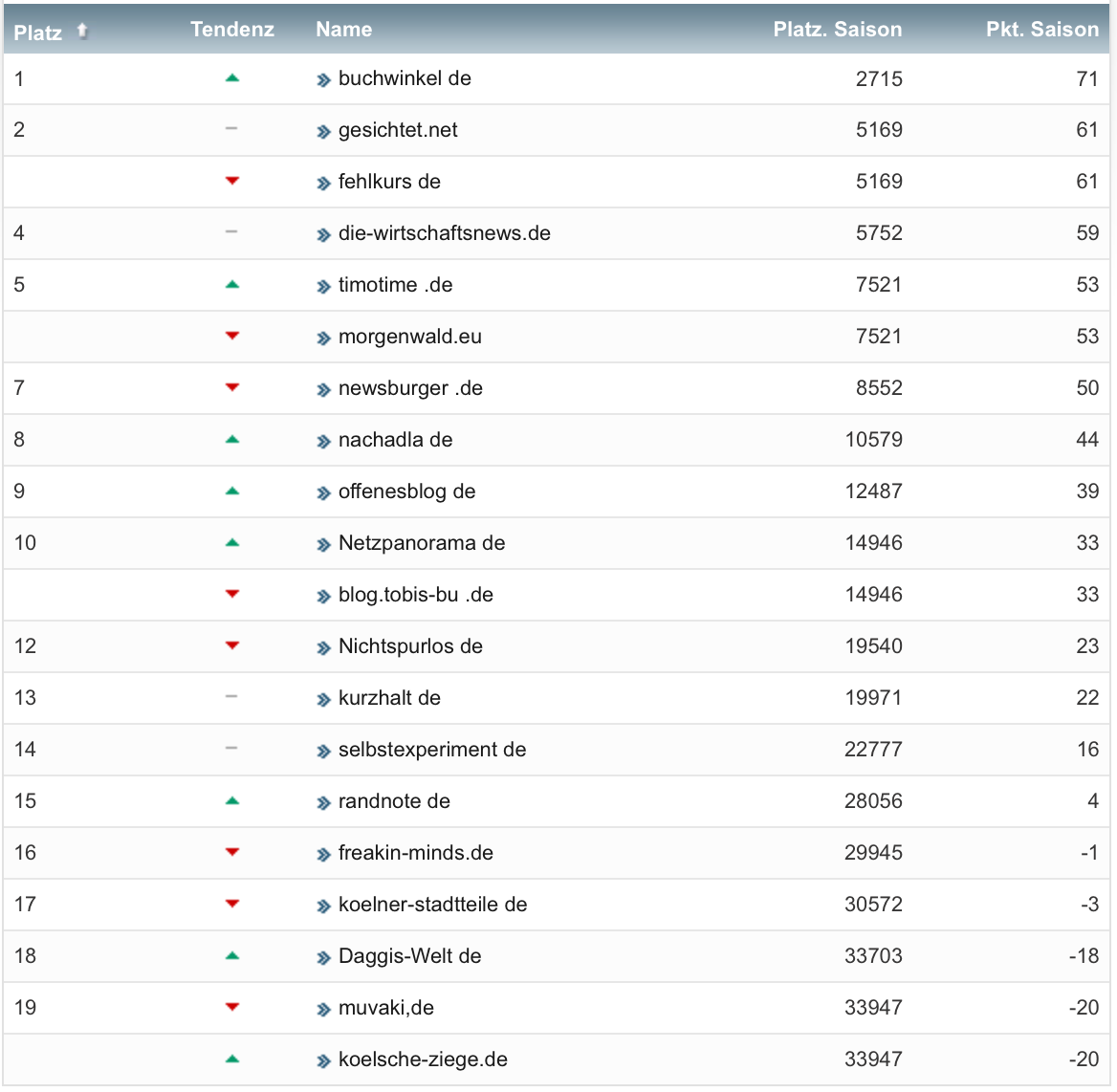Select season rank value 29945

[874, 853]
